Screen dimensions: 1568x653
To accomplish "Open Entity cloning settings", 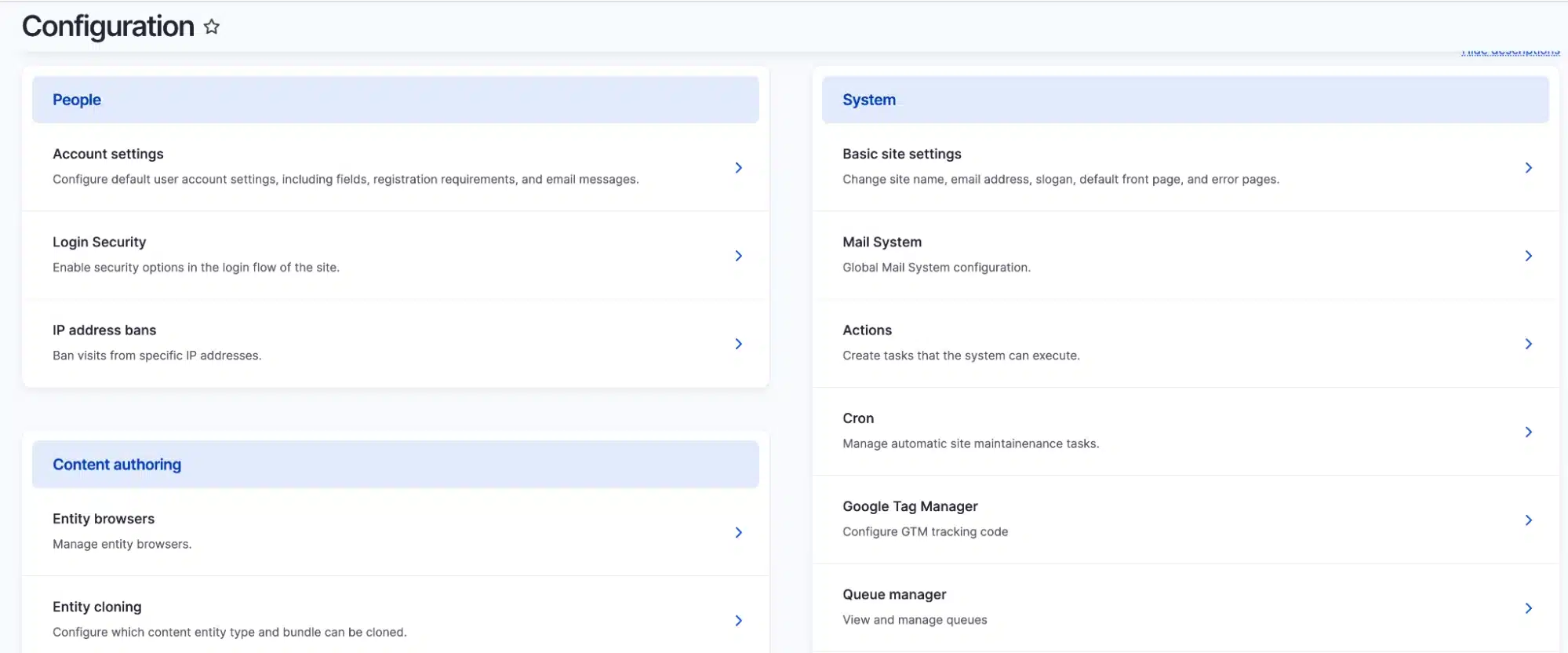I will pyautogui.click(x=97, y=607).
